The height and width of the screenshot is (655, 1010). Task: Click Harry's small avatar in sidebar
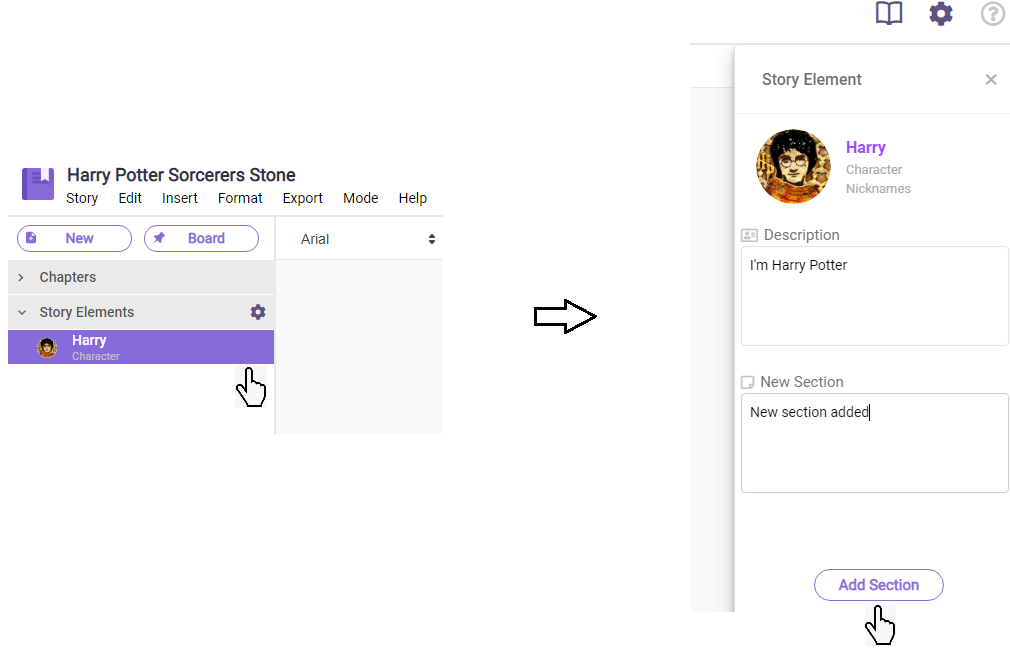click(x=47, y=348)
